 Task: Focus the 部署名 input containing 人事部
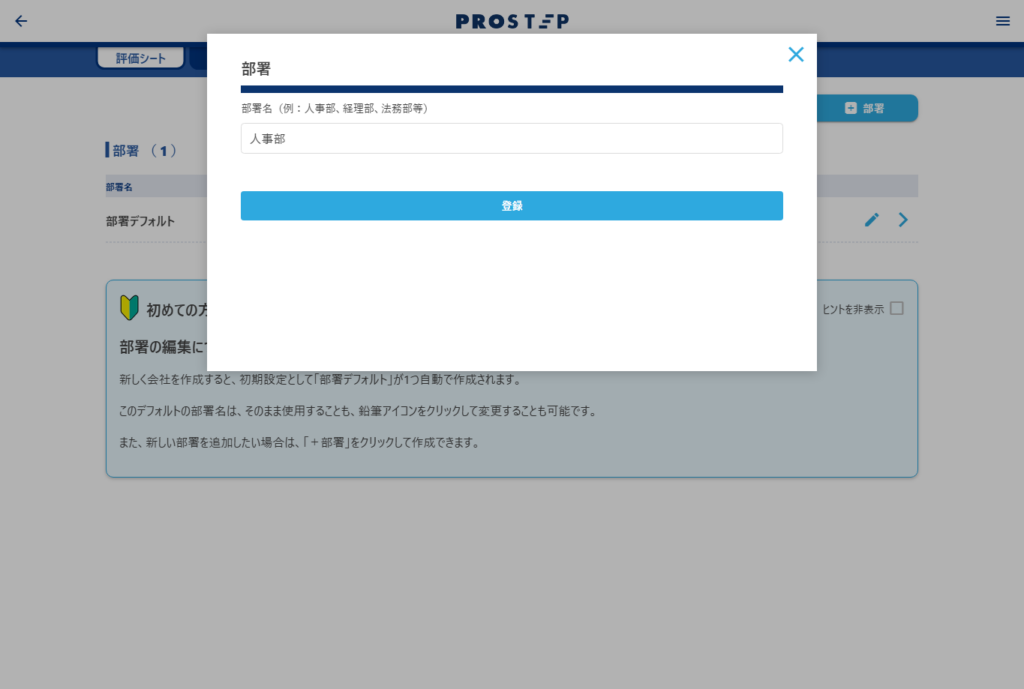pos(511,139)
